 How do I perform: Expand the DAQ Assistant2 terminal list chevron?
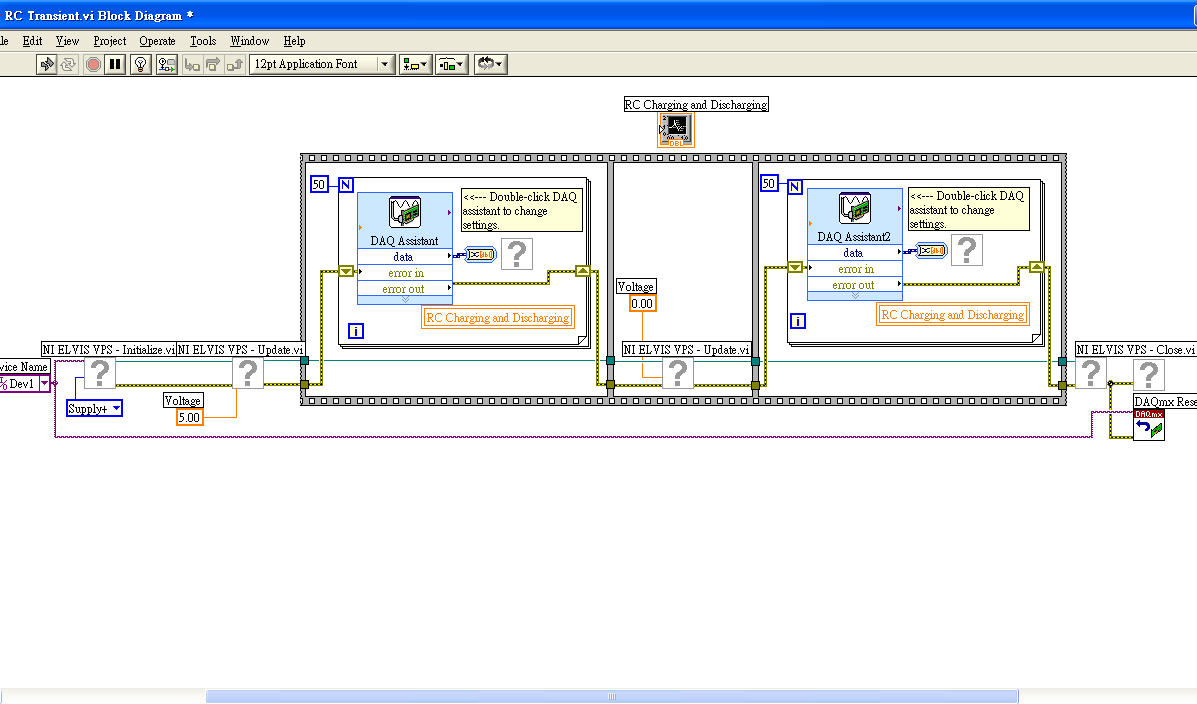pos(854,295)
